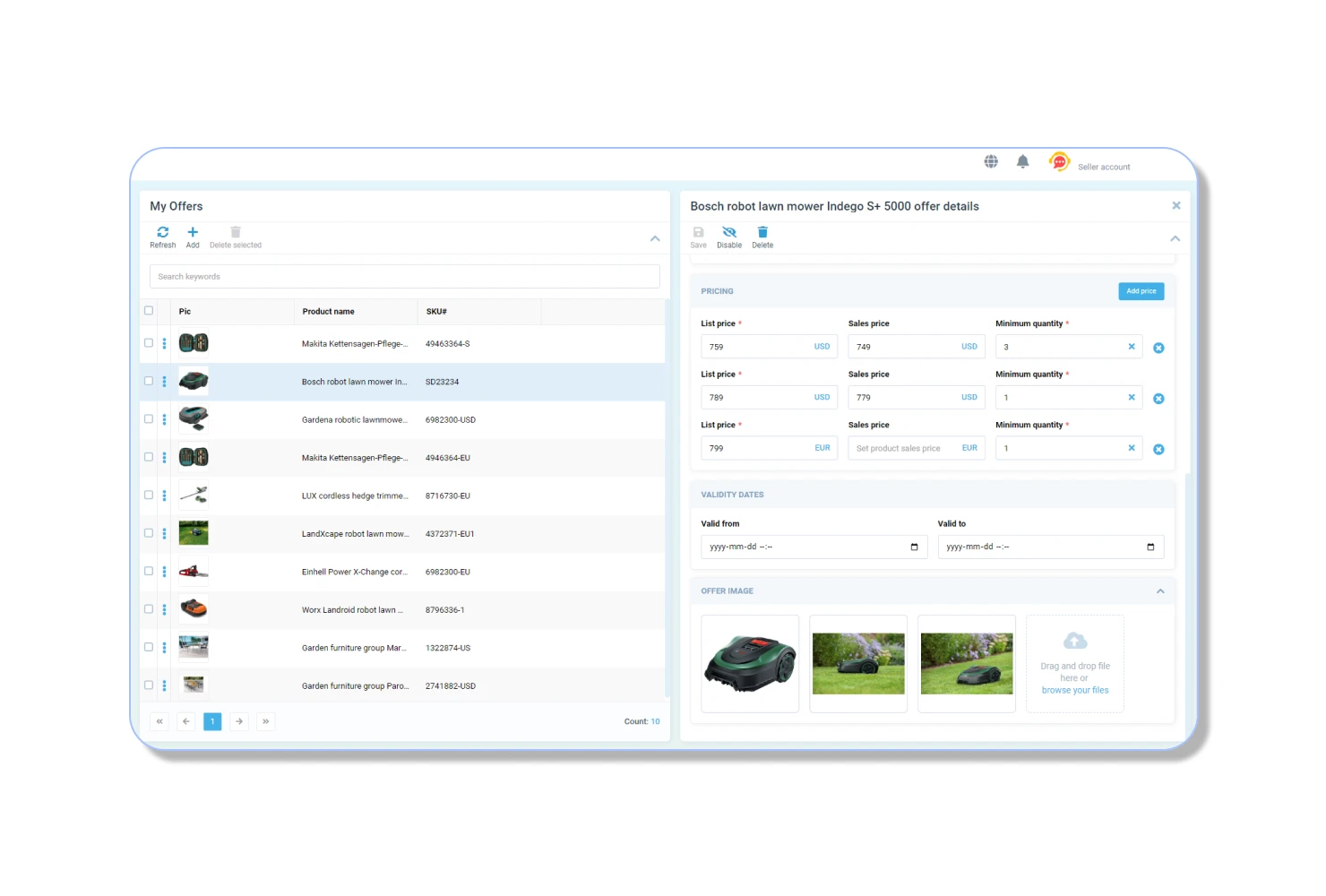
Task: Click the empty Set product sales price field
Action: pos(917,448)
